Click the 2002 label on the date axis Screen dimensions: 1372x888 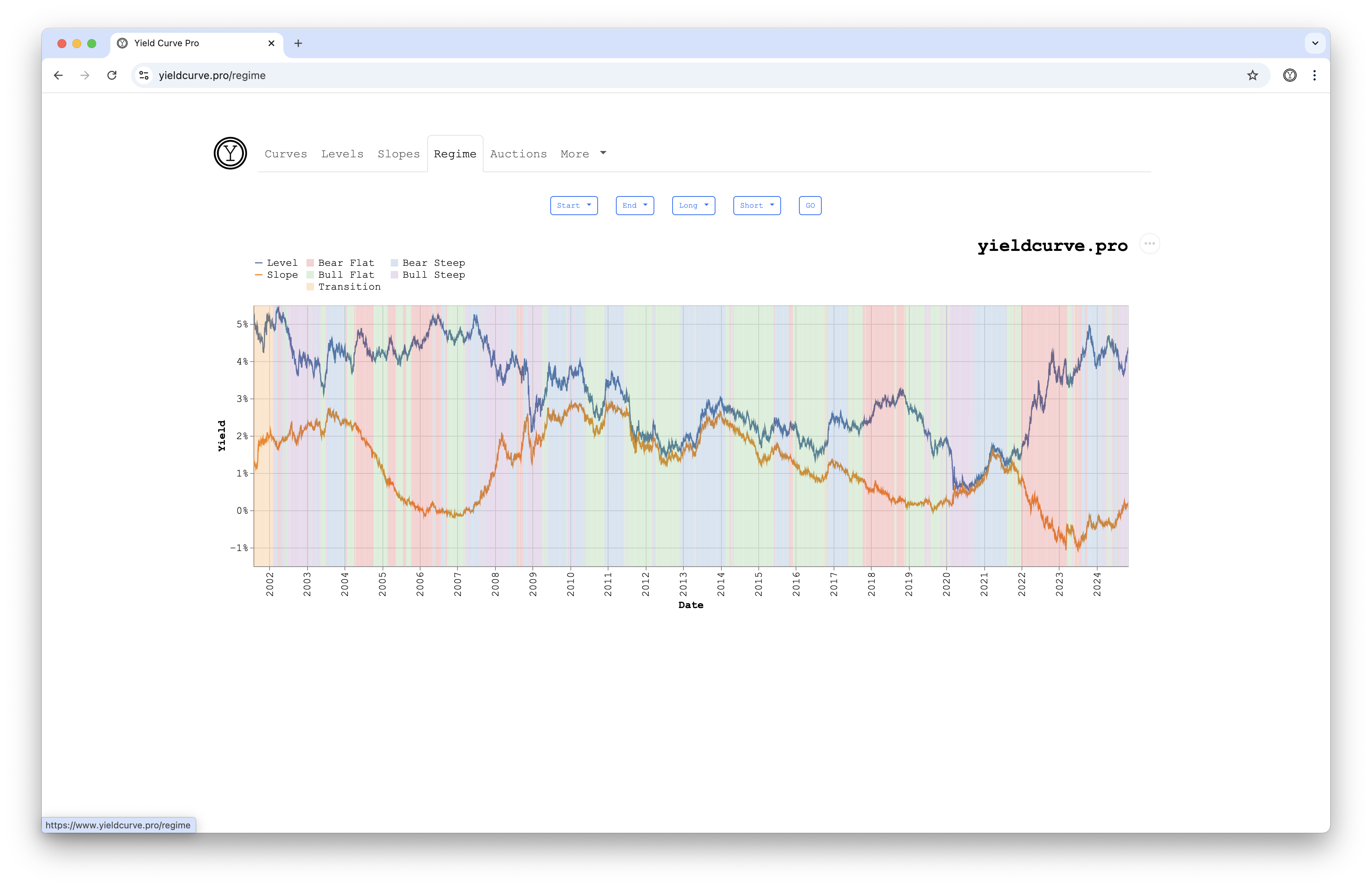point(270,584)
